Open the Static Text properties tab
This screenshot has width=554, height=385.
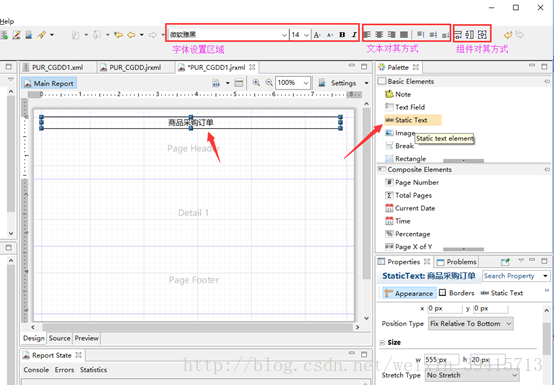point(501,293)
